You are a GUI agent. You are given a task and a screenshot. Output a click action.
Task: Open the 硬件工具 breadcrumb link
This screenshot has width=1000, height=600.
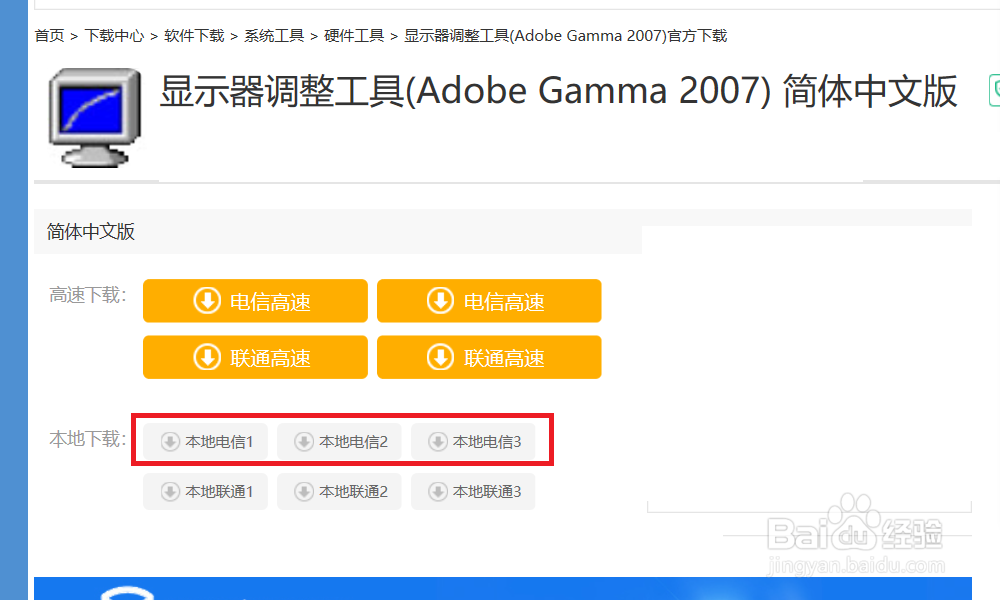[x=353, y=36]
